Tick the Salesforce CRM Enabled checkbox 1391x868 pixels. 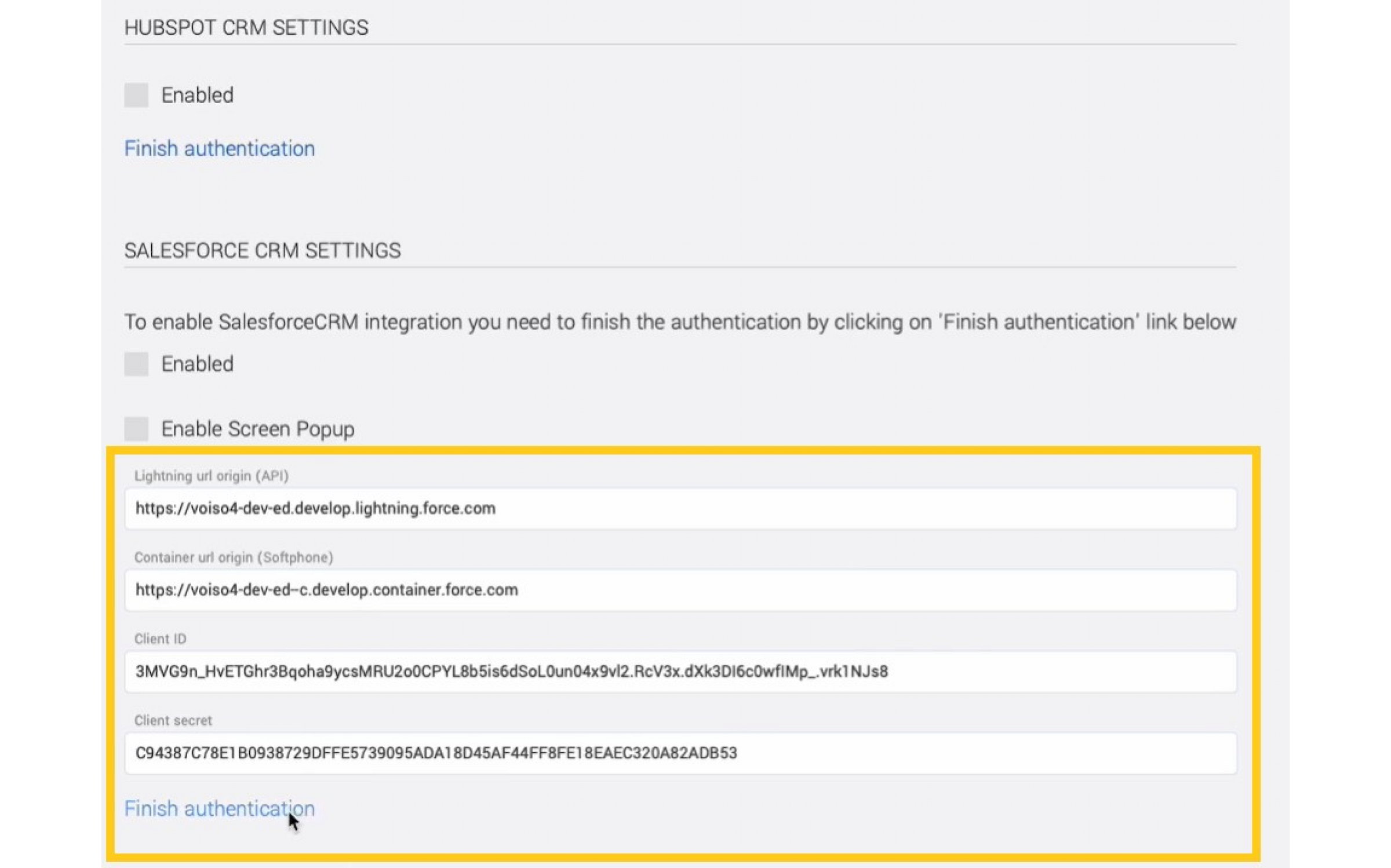point(136,364)
